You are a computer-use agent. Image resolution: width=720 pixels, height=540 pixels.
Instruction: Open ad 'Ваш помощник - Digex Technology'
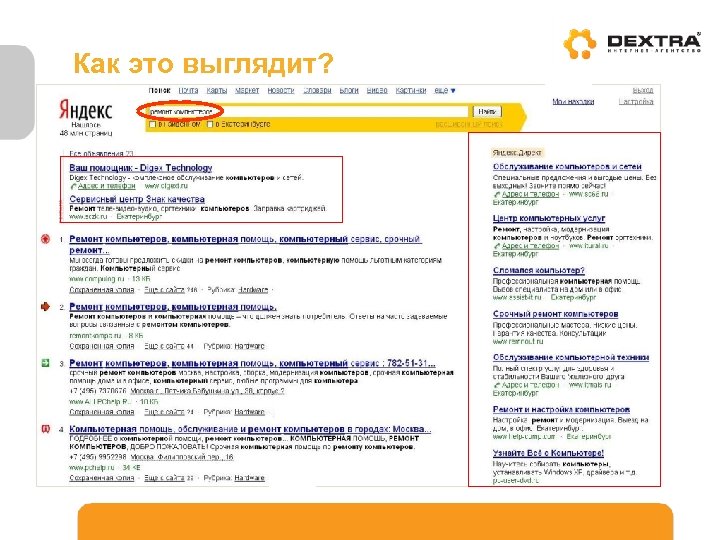click(x=141, y=168)
